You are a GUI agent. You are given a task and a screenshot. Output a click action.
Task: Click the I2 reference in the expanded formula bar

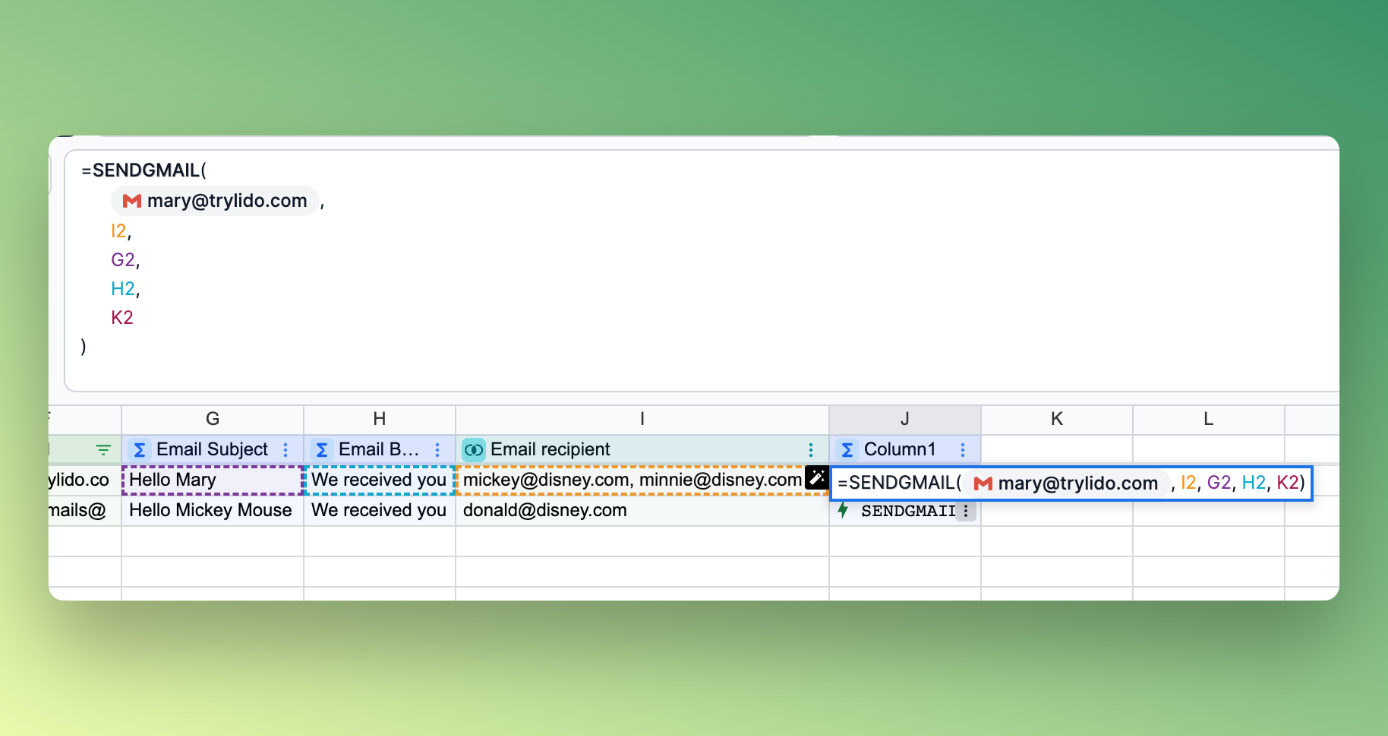click(119, 231)
